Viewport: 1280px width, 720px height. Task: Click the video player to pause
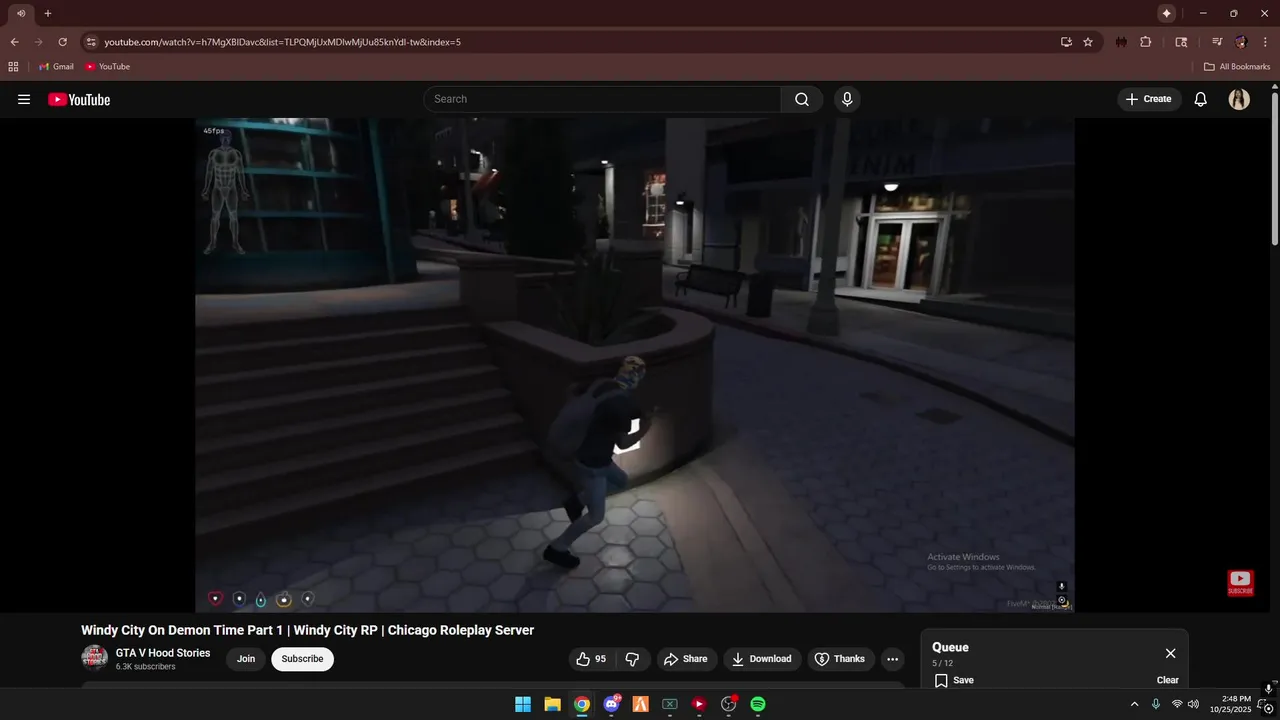[635, 365]
